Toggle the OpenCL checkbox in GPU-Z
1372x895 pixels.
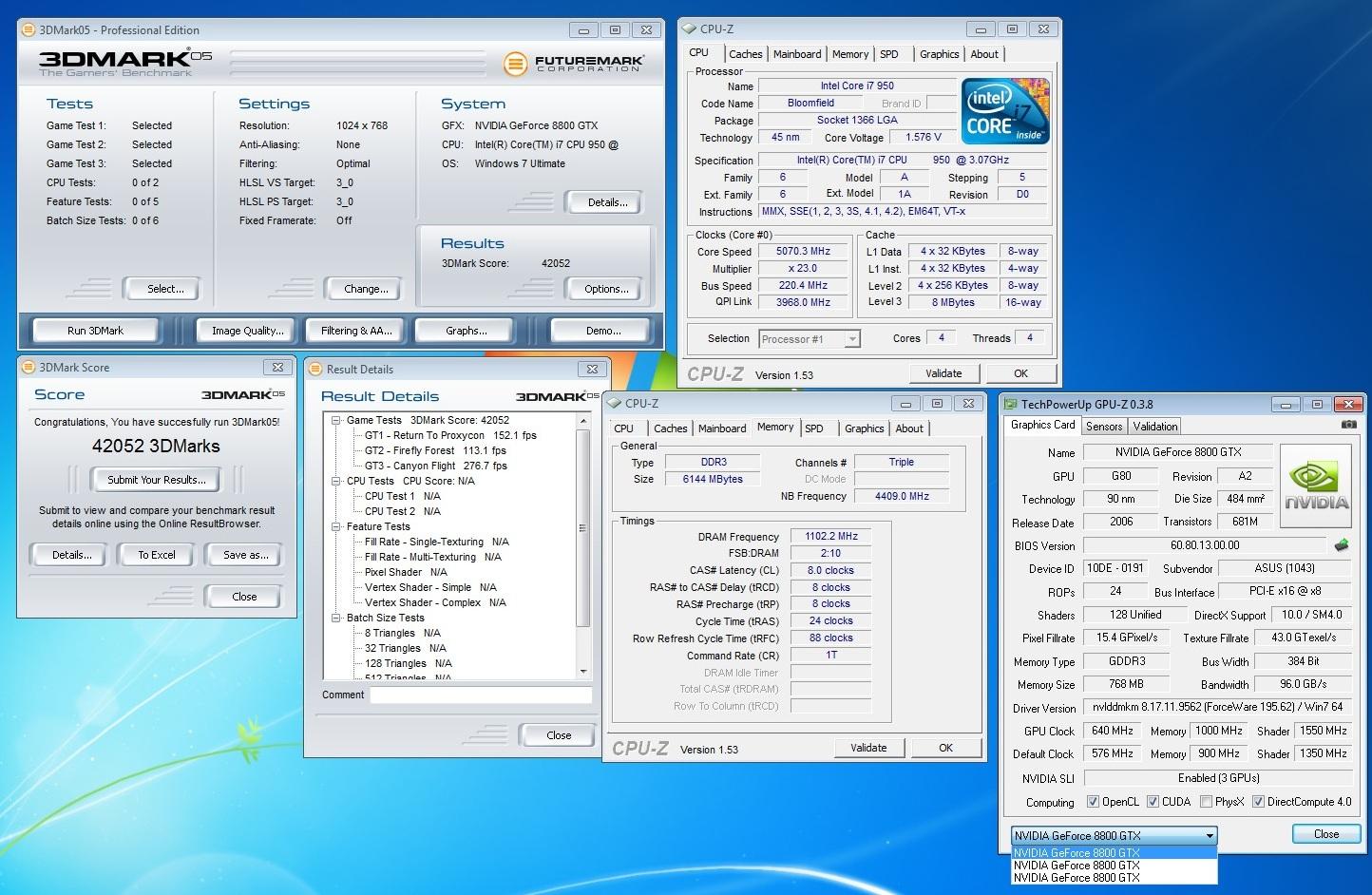[x=1092, y=802]
